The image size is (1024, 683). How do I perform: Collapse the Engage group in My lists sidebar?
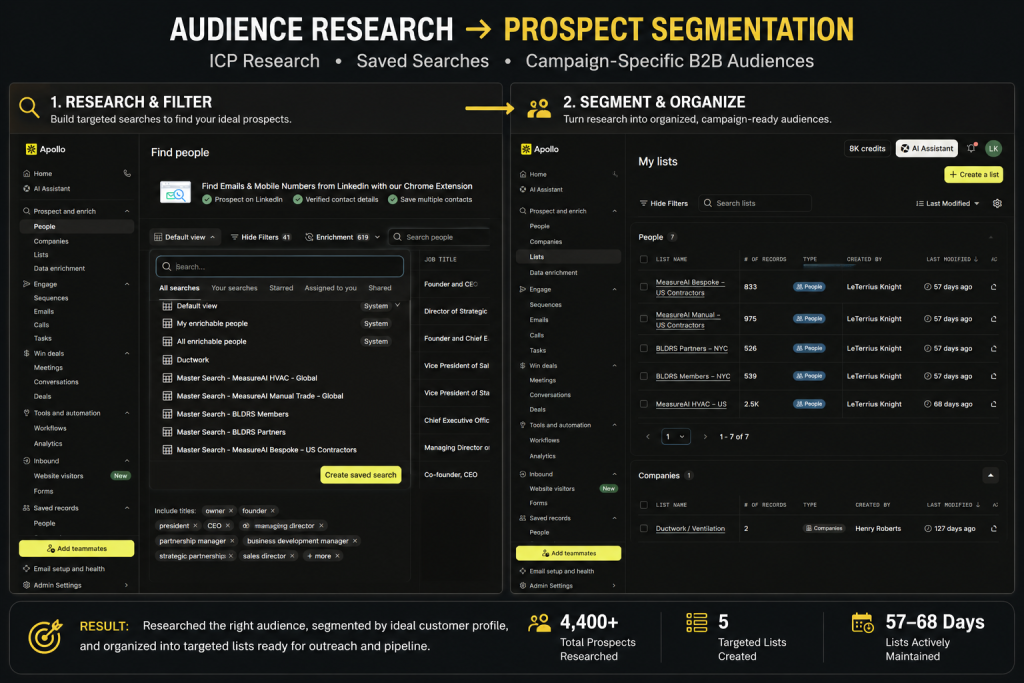coord(615,289)
